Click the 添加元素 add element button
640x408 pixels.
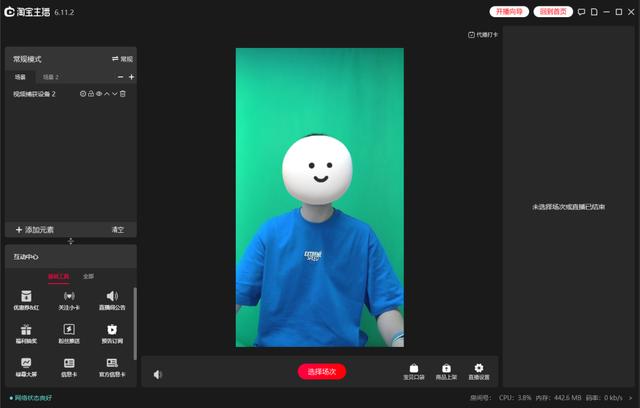(x=35, y=230)
